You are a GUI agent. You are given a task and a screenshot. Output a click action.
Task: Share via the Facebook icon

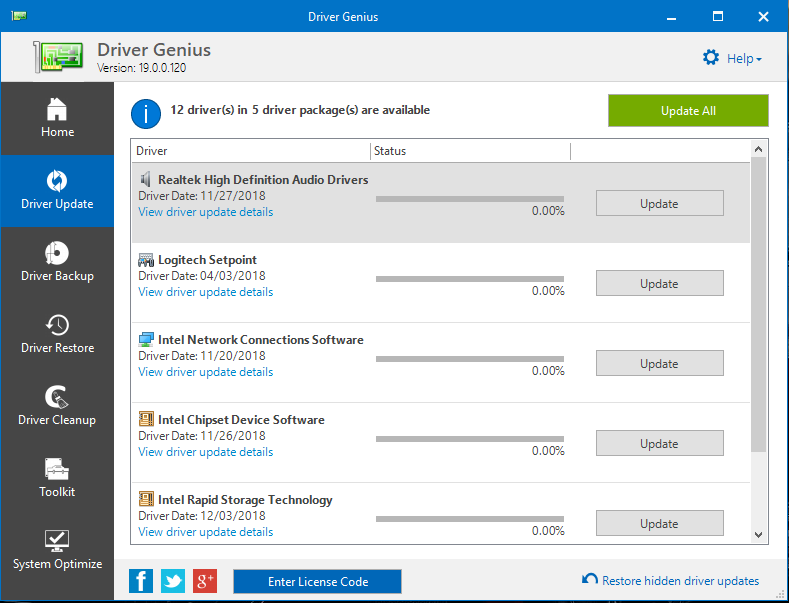[141, 581]
